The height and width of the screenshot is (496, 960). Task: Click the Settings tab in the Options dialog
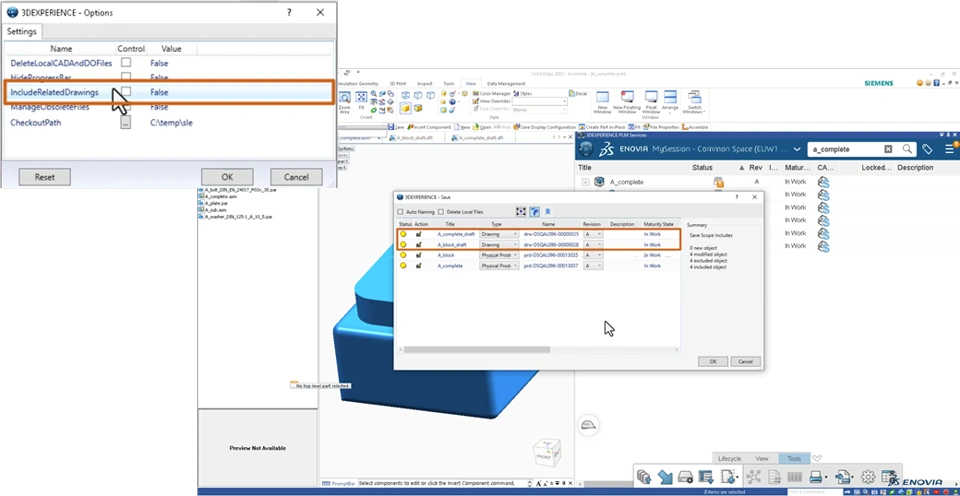coord(22,31)
